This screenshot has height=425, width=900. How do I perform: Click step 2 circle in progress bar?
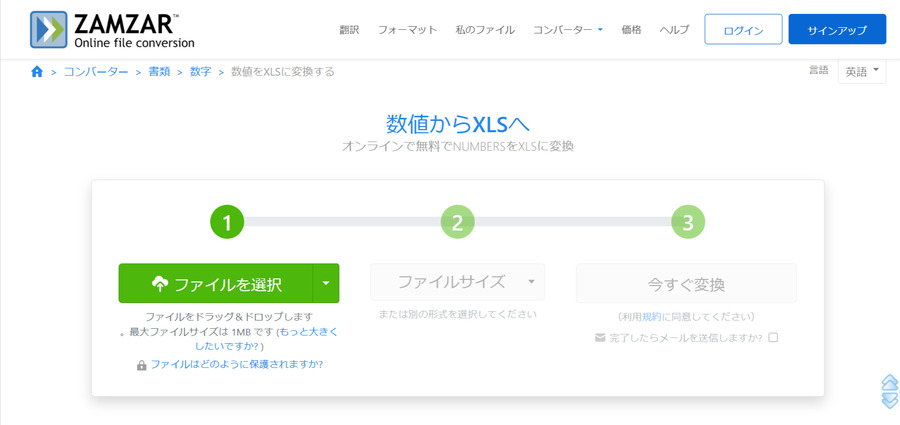(x=457, y=223)
